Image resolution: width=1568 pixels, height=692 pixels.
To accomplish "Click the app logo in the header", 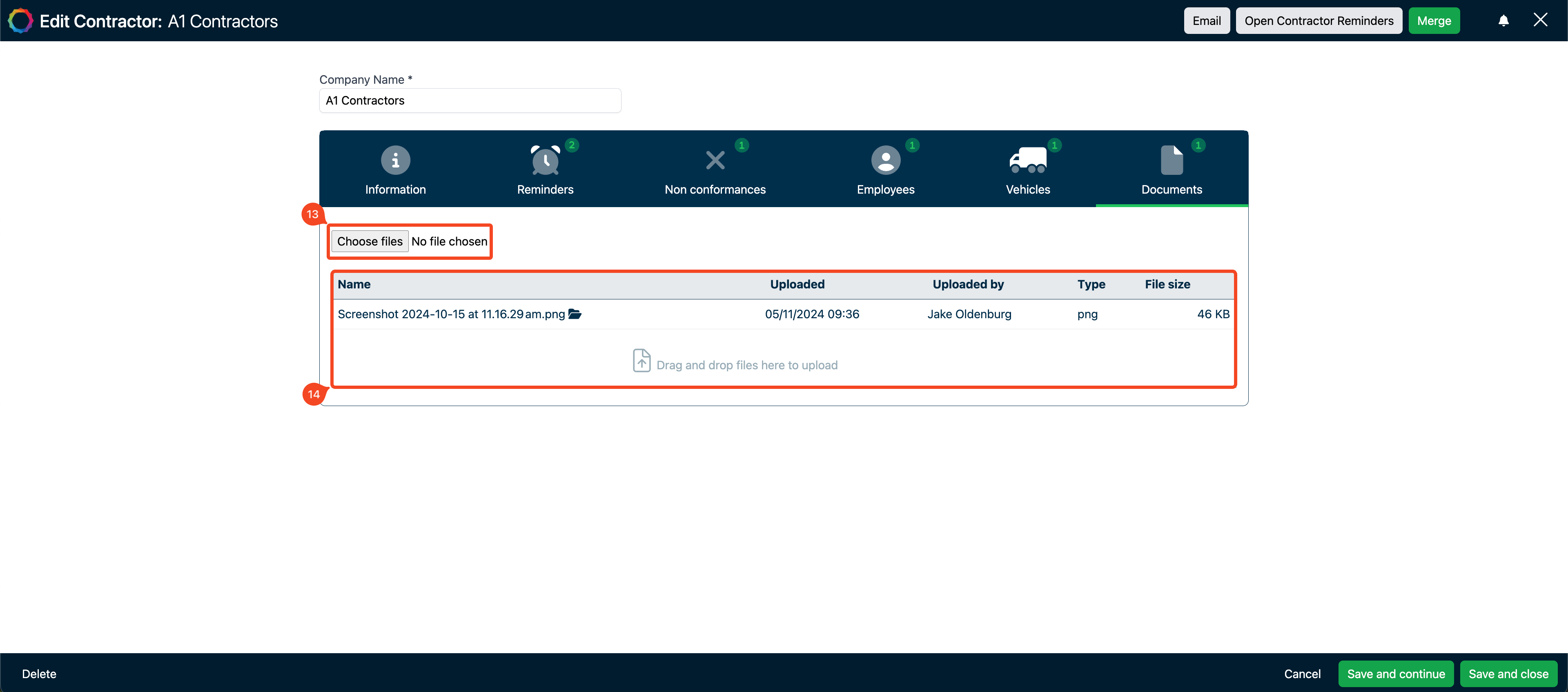I will (x=20, y=20).
